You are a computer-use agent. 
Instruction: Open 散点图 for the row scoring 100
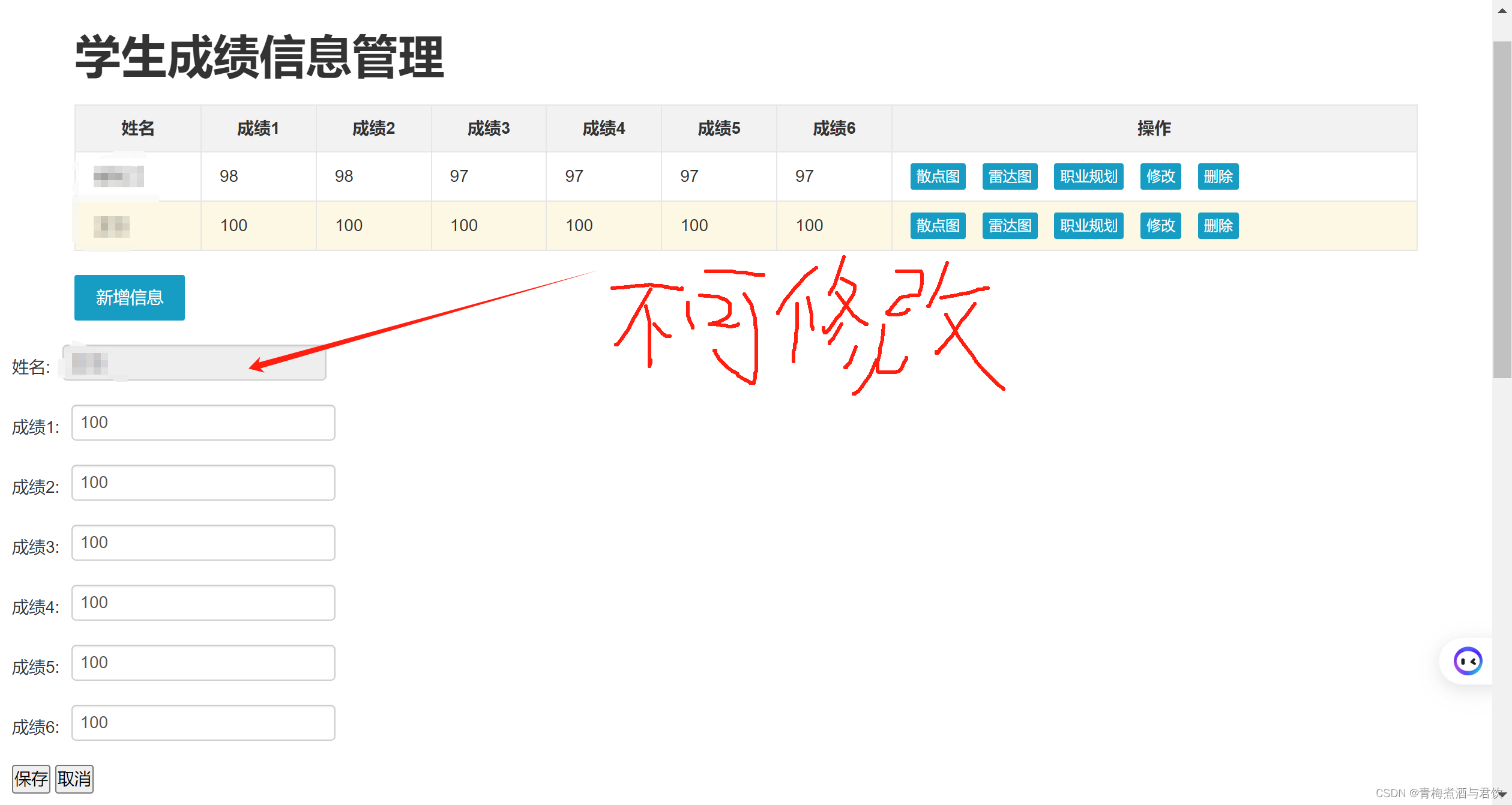[938, 226]
